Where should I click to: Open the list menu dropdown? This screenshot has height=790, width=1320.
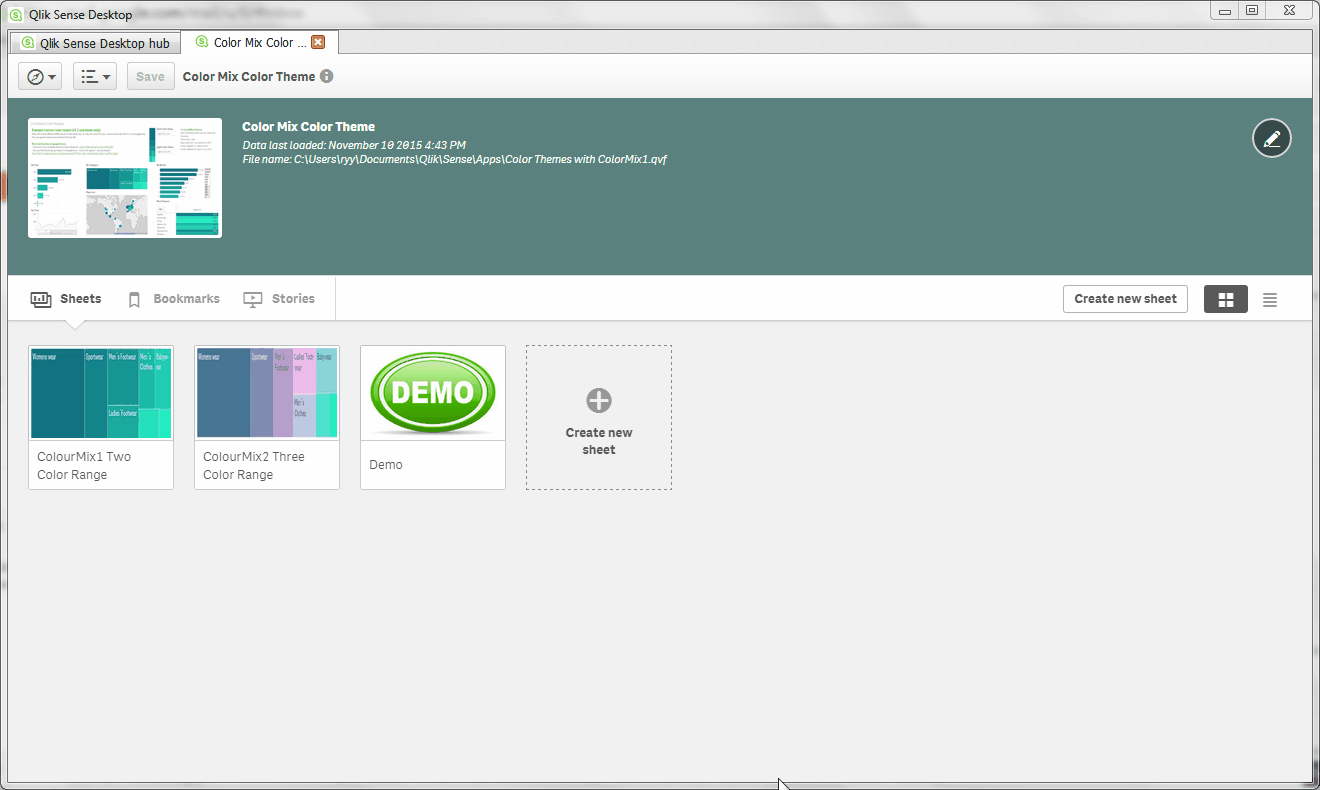coord(95,77)
